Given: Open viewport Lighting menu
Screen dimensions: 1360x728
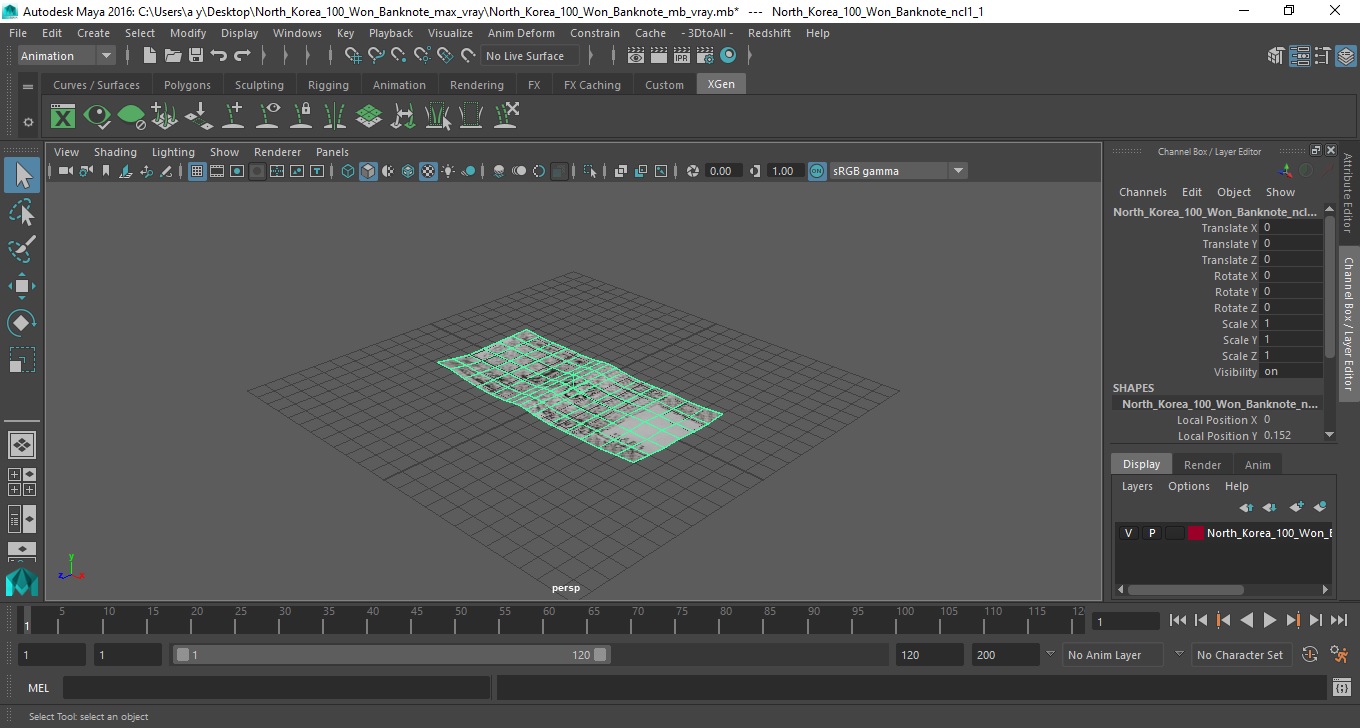Looking at the screenshot, I should pos(173,152).
